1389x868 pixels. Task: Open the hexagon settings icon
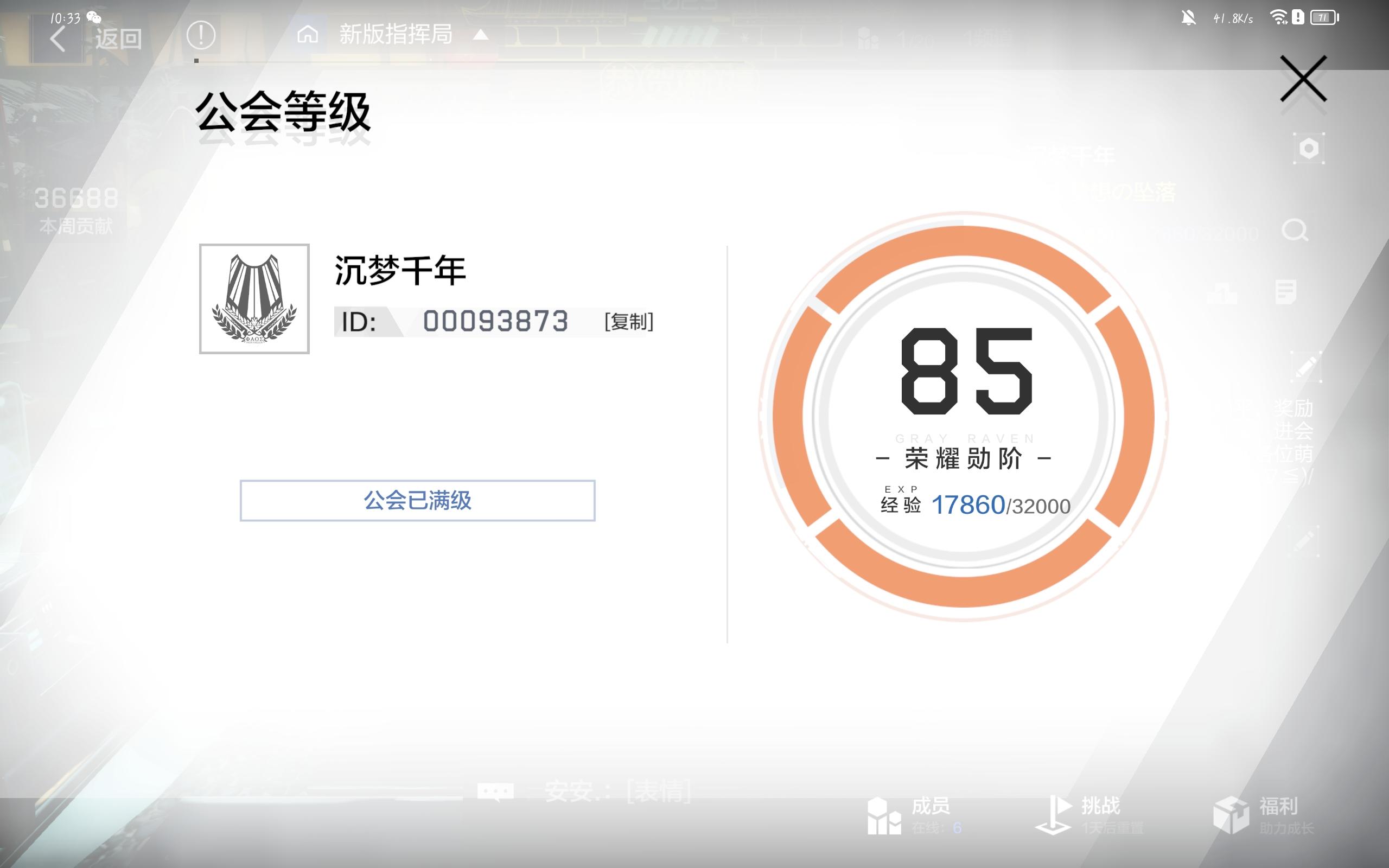[1309, 149]
